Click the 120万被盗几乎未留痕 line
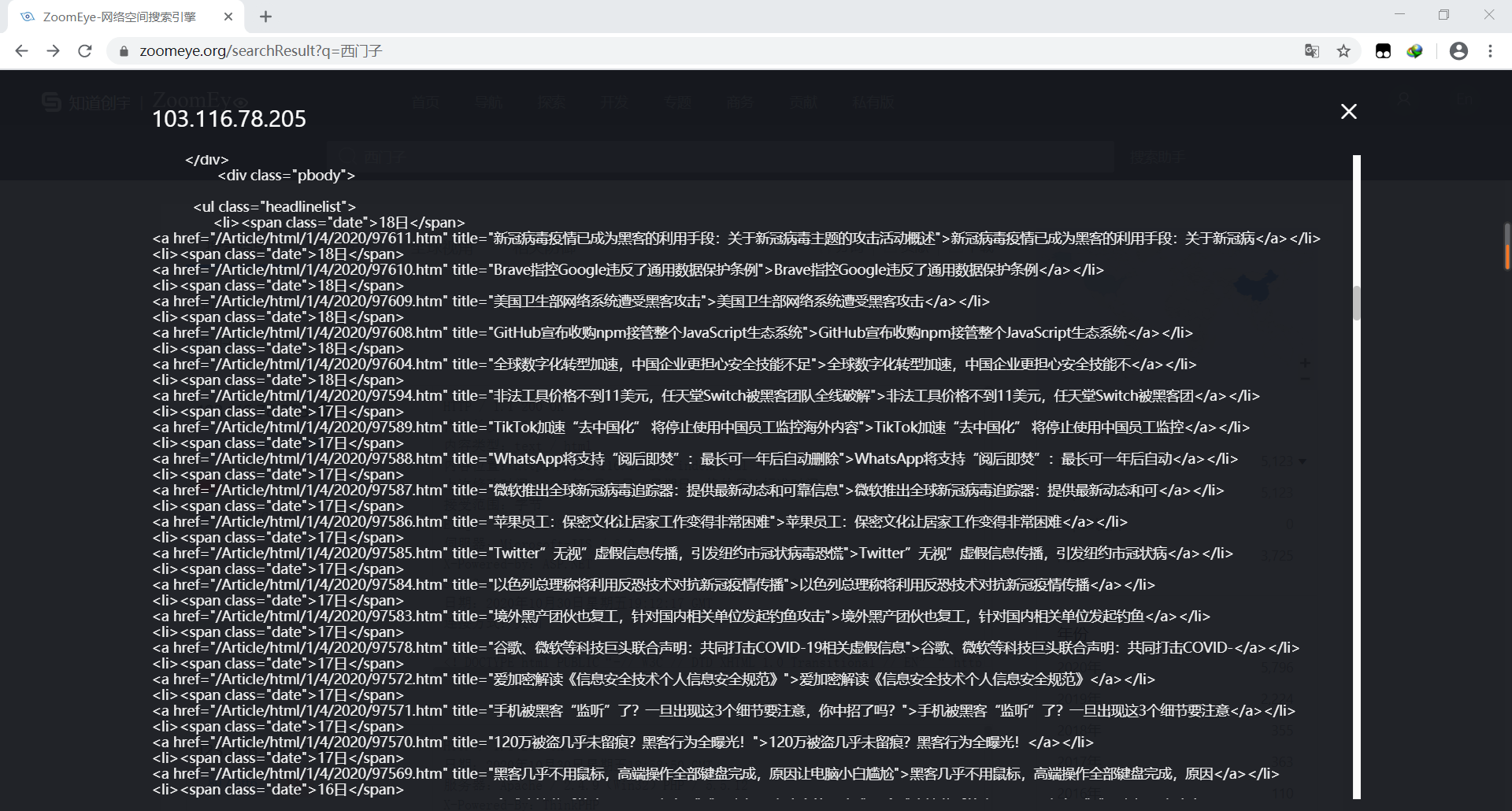 click(x=623, y=742)
